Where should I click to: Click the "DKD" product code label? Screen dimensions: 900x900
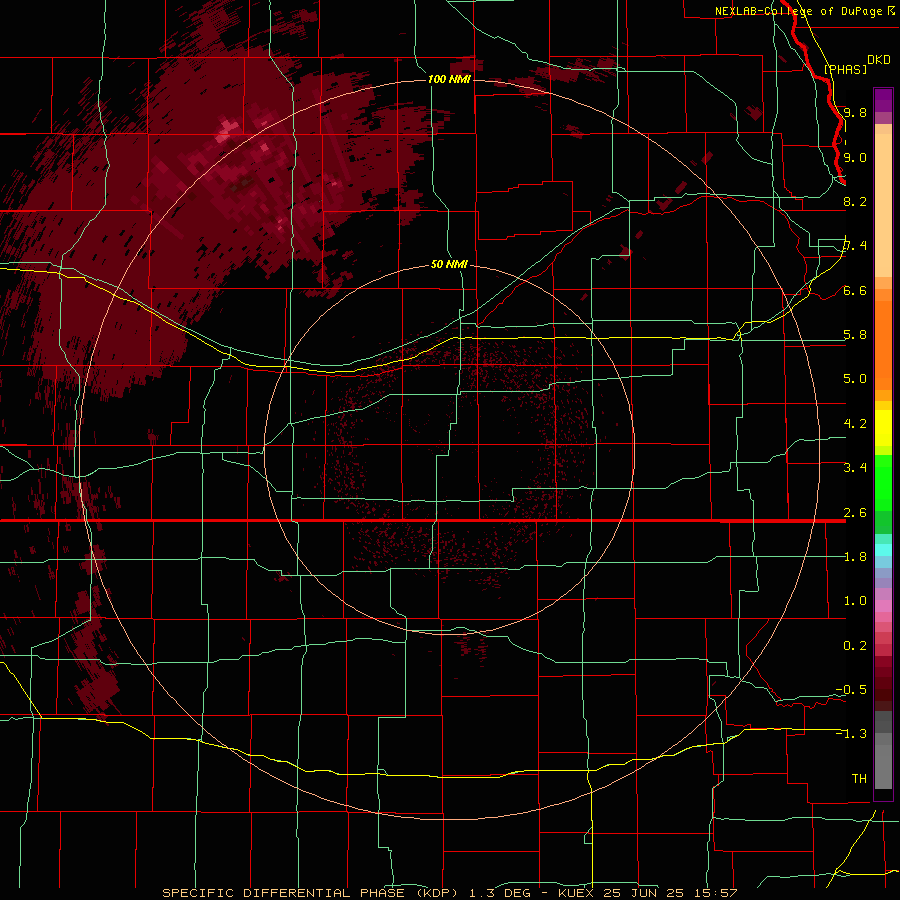(878, 60)
